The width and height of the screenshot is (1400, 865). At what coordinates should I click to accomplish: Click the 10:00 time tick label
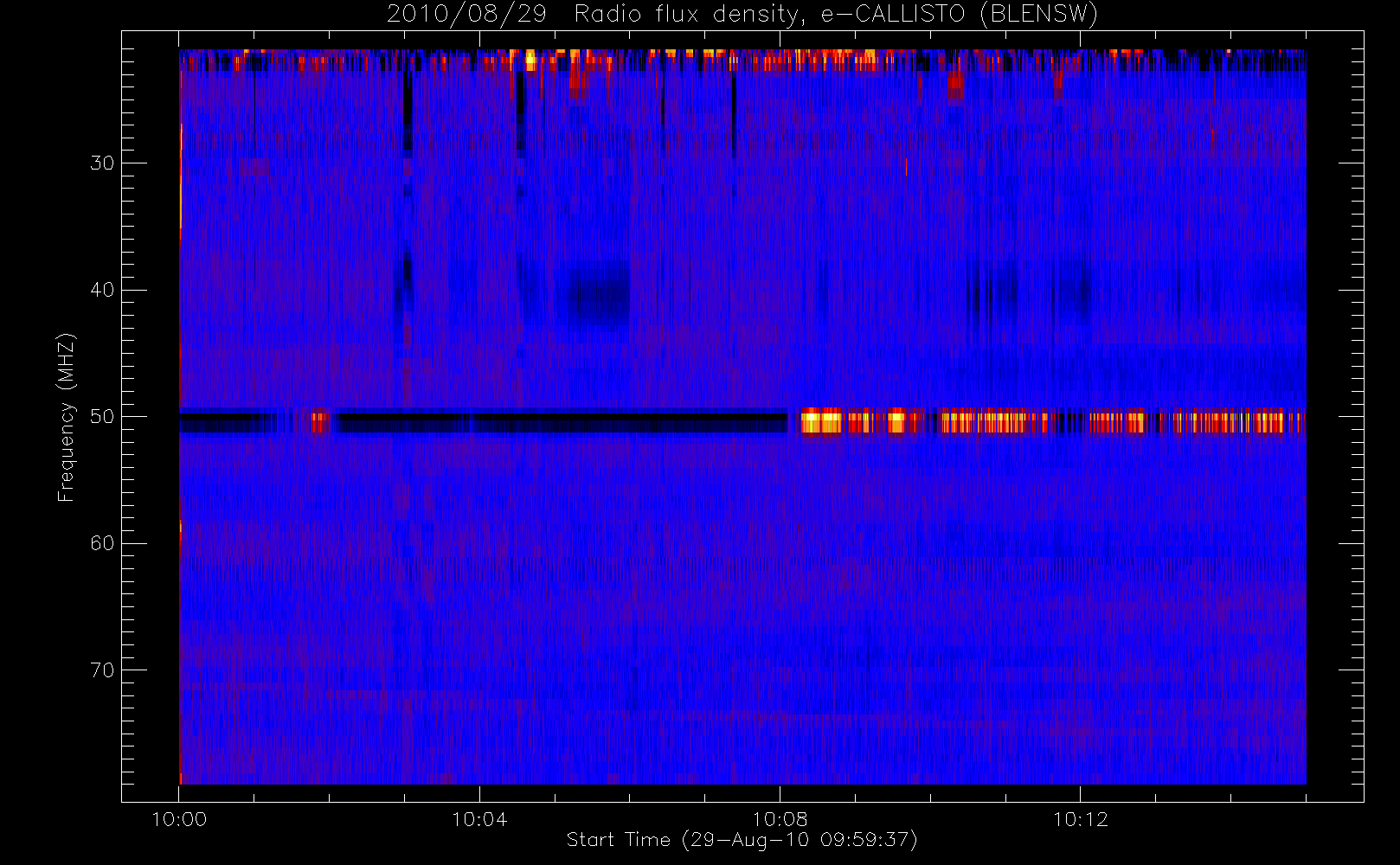coord(179,819)
